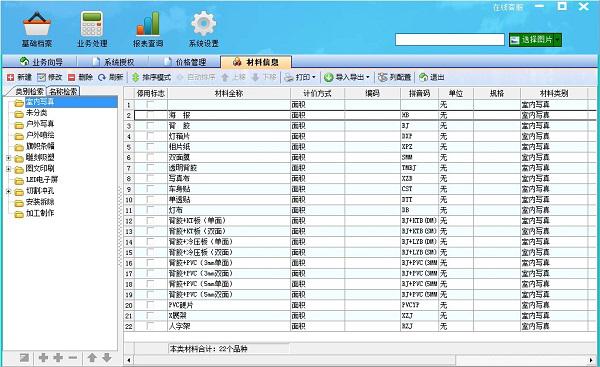This screenshot has height=367, width=600.
Task: Open the 打印 dropdown arrow
Action: pyautogui.click(x=314, y=77)
